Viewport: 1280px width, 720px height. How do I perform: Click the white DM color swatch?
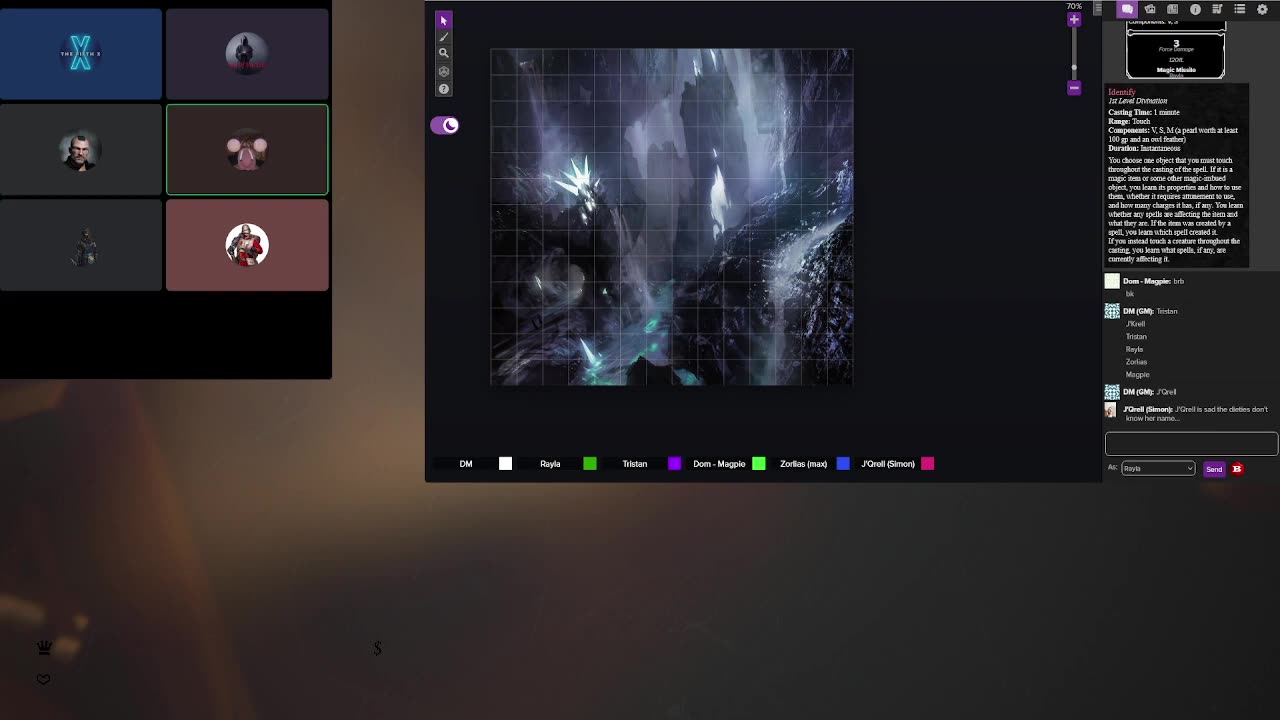pos(505,464)
